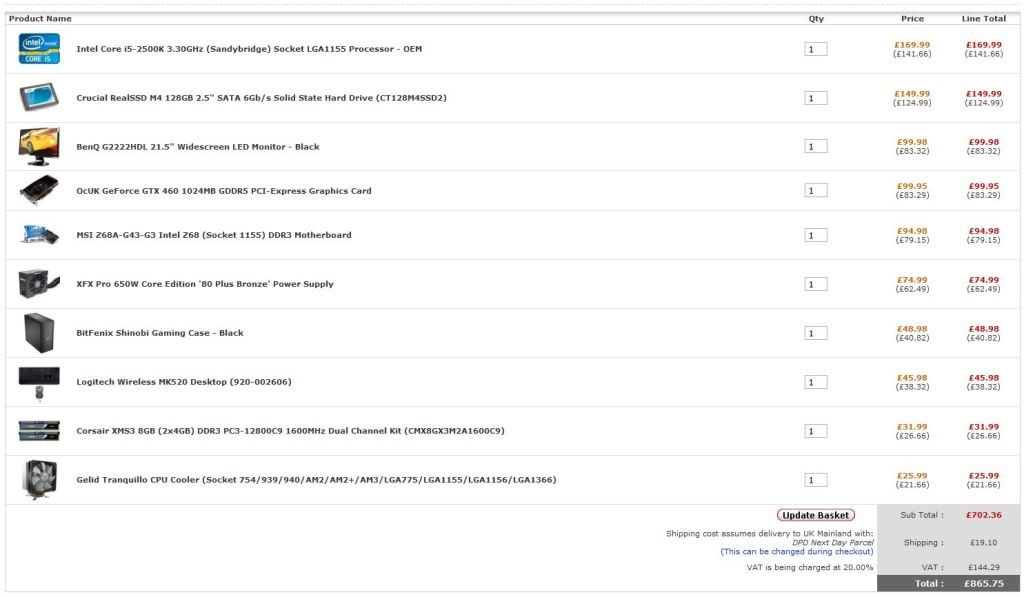Screen dimensions: 1024x597
Task: Click the Logitech Wireless MK520 Desktop link
Action: [184, 382]
